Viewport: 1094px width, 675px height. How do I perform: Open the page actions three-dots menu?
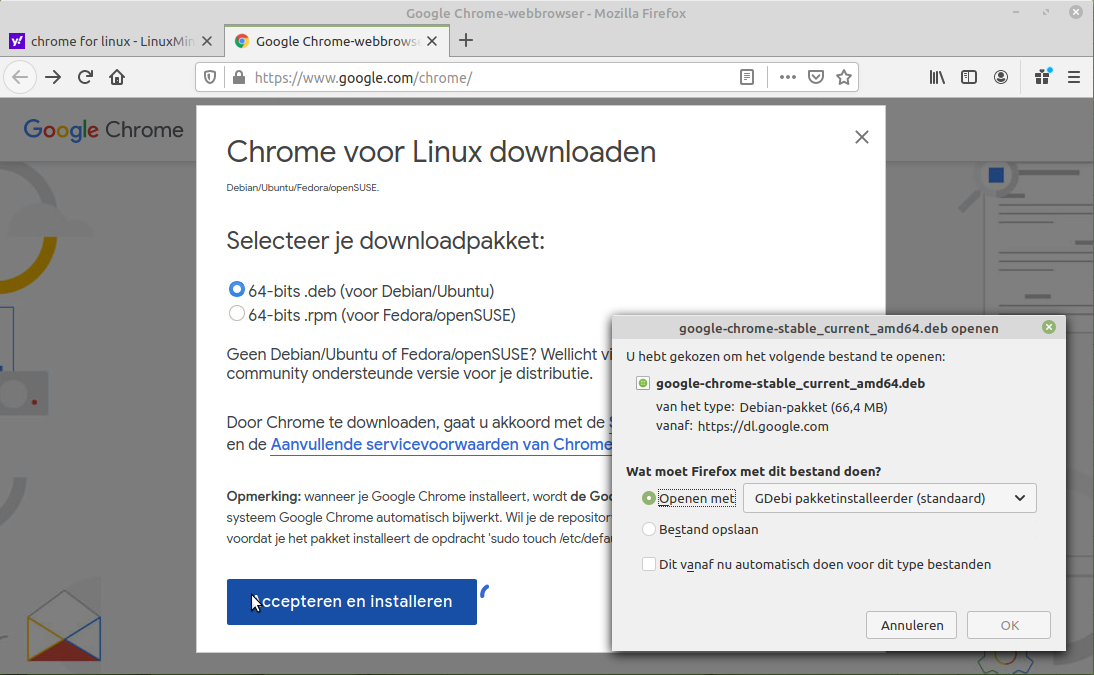tap(788, 77)
